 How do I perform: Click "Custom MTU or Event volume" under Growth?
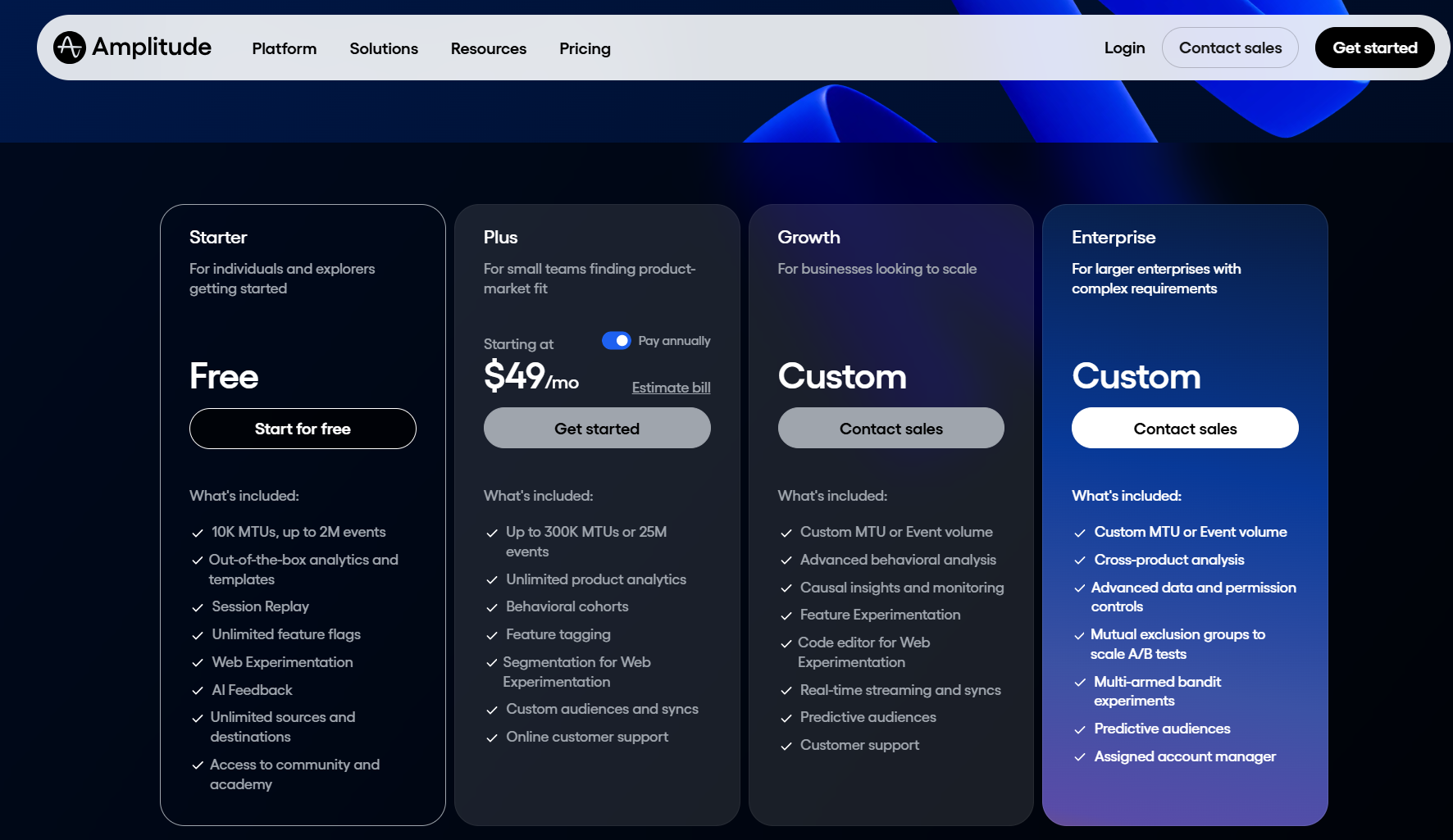point(896,532)
